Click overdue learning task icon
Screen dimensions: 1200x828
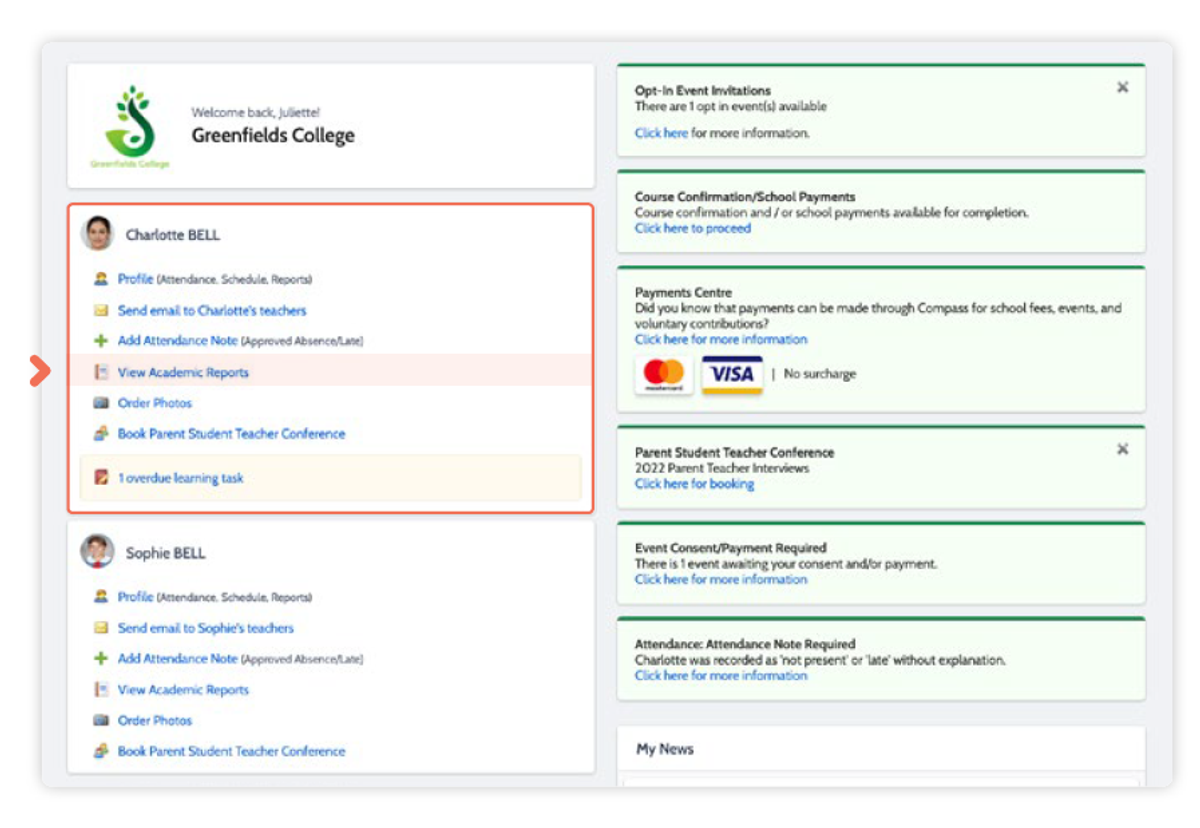coord(101,478)
